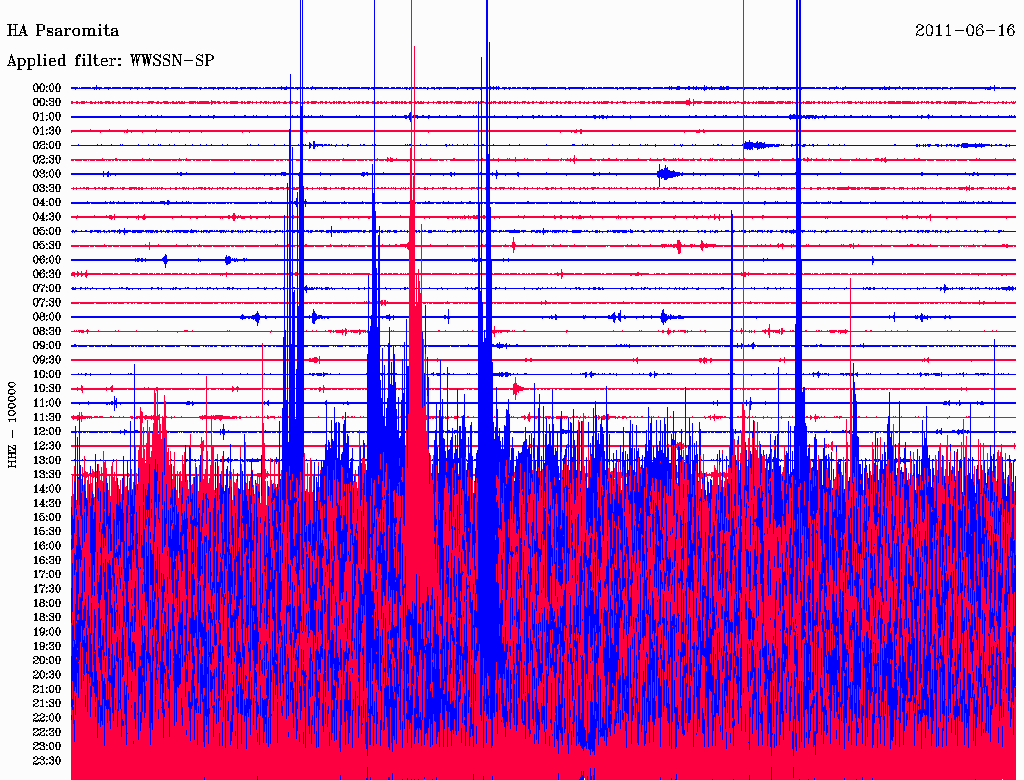Image resolution: width=1024 pixels, height=780 pixels.
Task: Click the 11:30 time label
Action: click(x=47, y=417)
